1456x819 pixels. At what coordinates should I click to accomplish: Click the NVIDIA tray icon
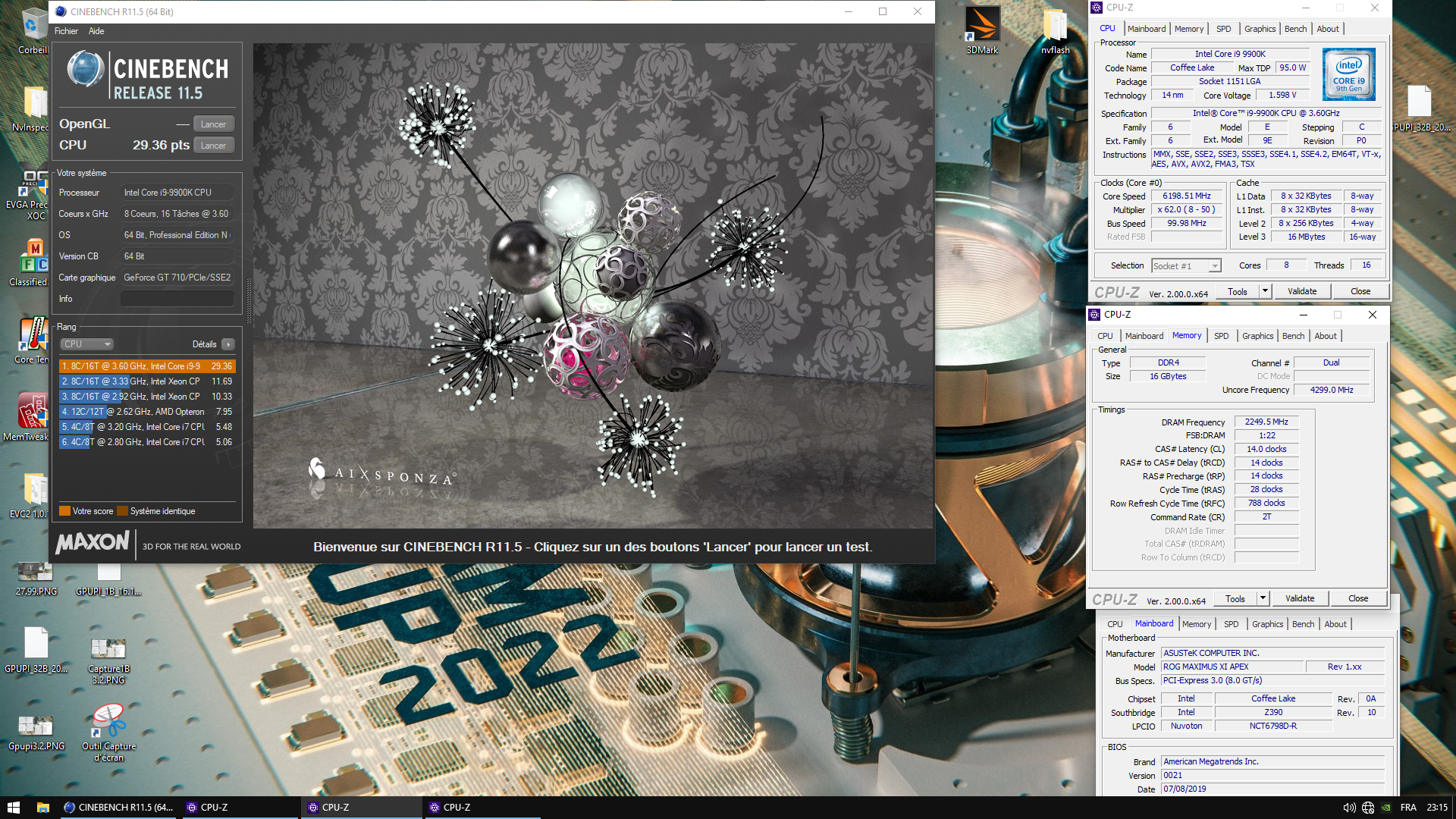click(1386, 808)
